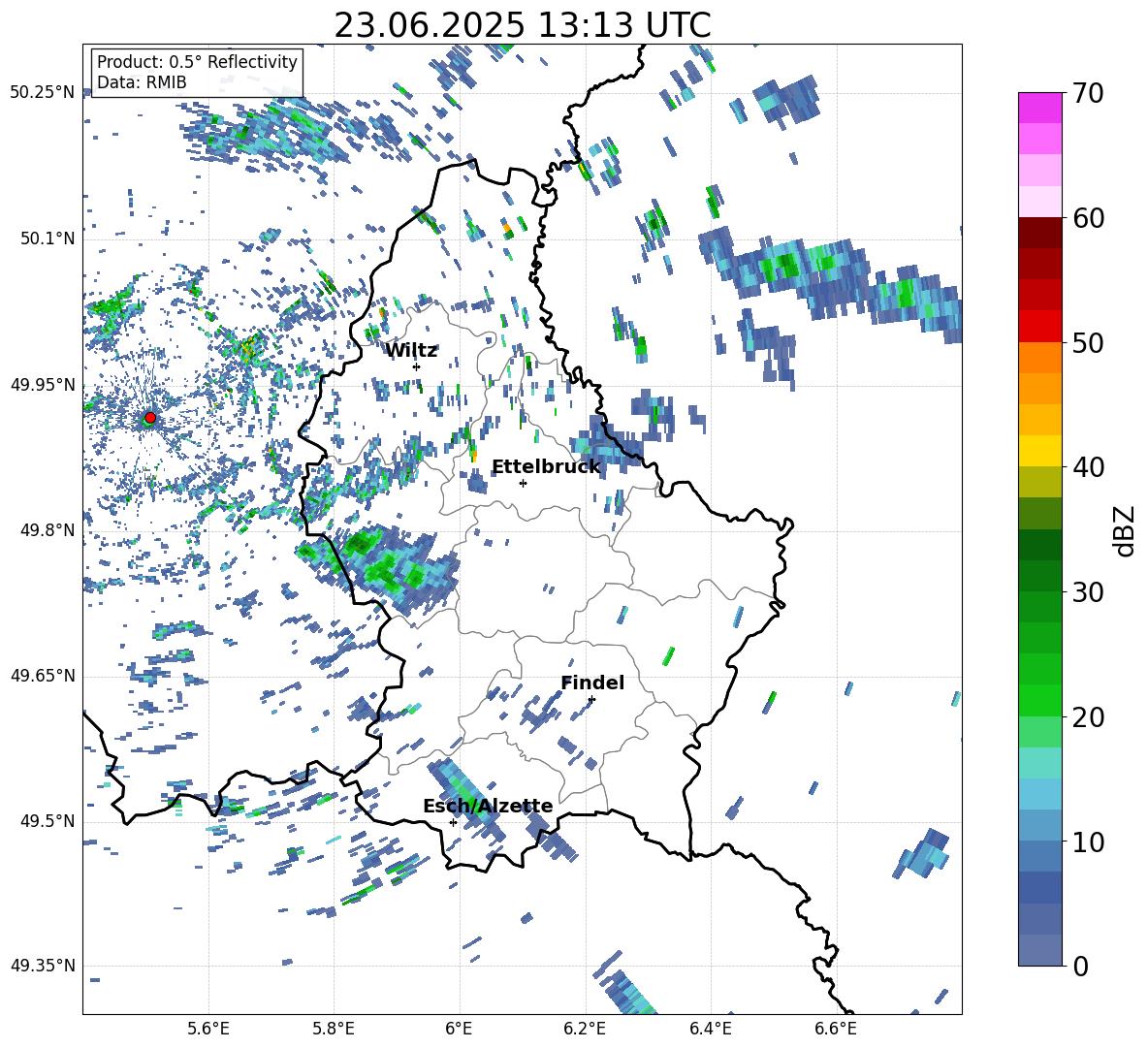The height and width of the screenshot is (1048, 1148).
Task: Click the dBZ colorbar axis label
Action: [1126, 530]
